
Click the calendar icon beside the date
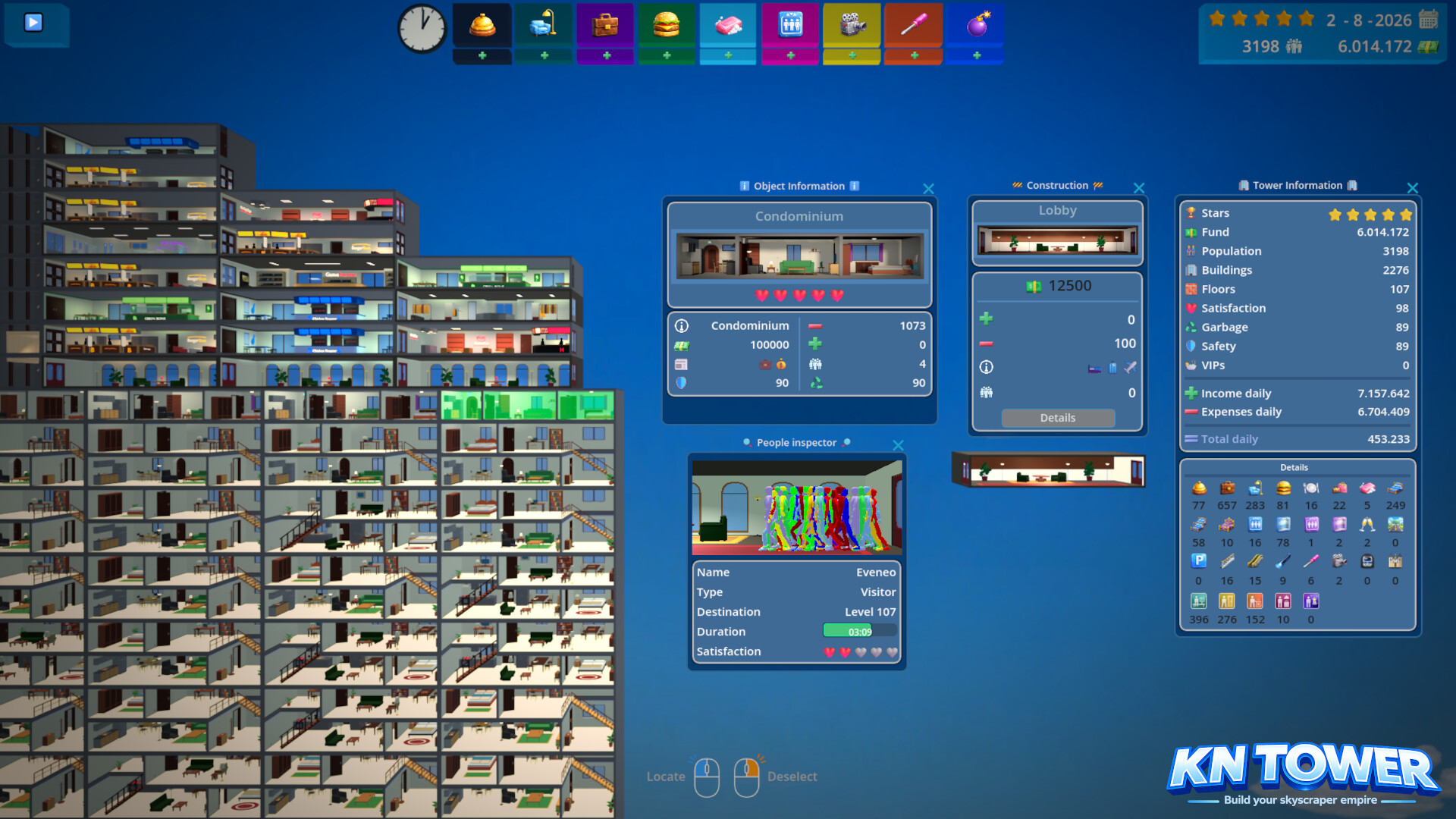[1429, 19]
